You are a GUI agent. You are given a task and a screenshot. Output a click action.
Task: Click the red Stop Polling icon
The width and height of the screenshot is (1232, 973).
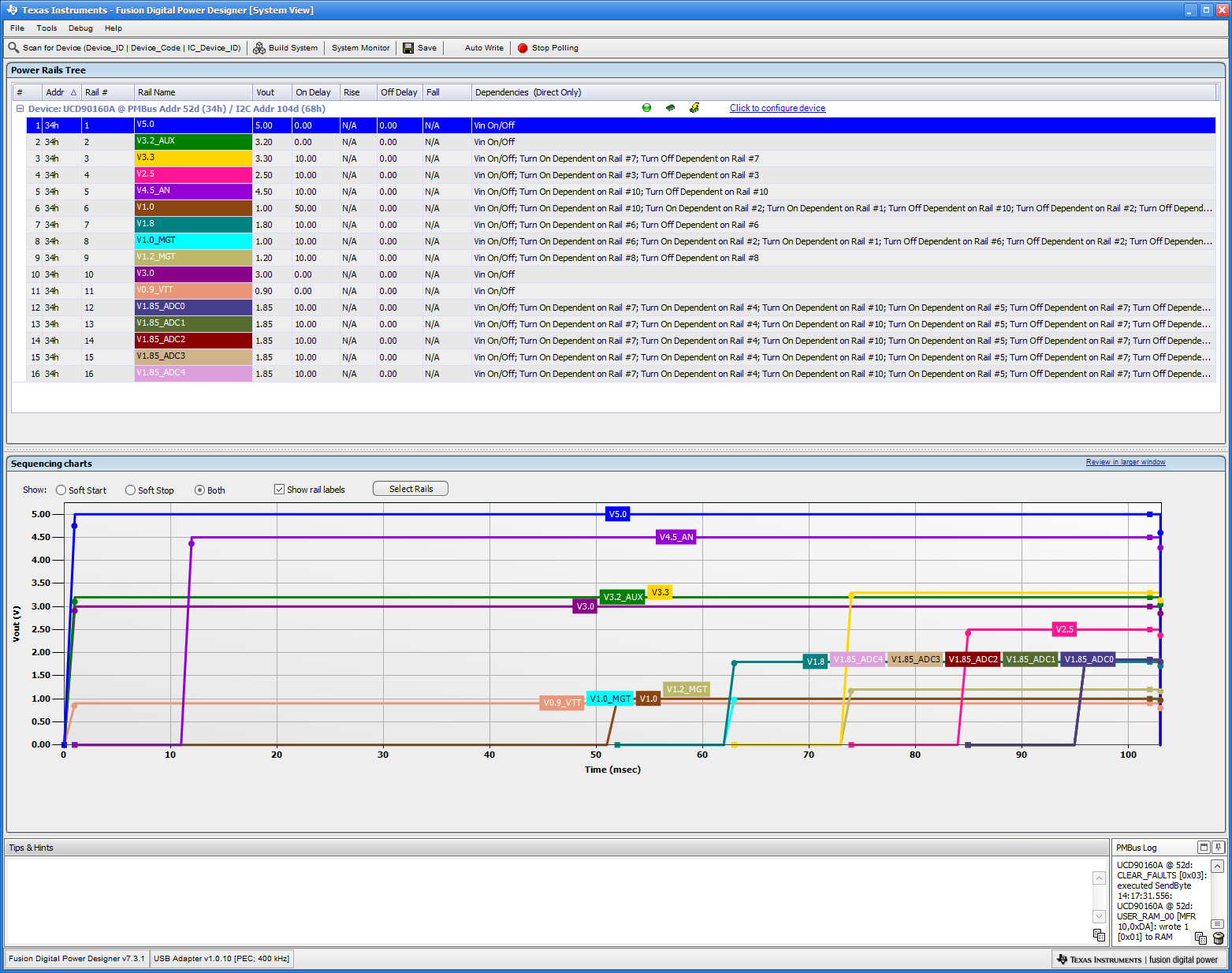[x=523, y=48]
